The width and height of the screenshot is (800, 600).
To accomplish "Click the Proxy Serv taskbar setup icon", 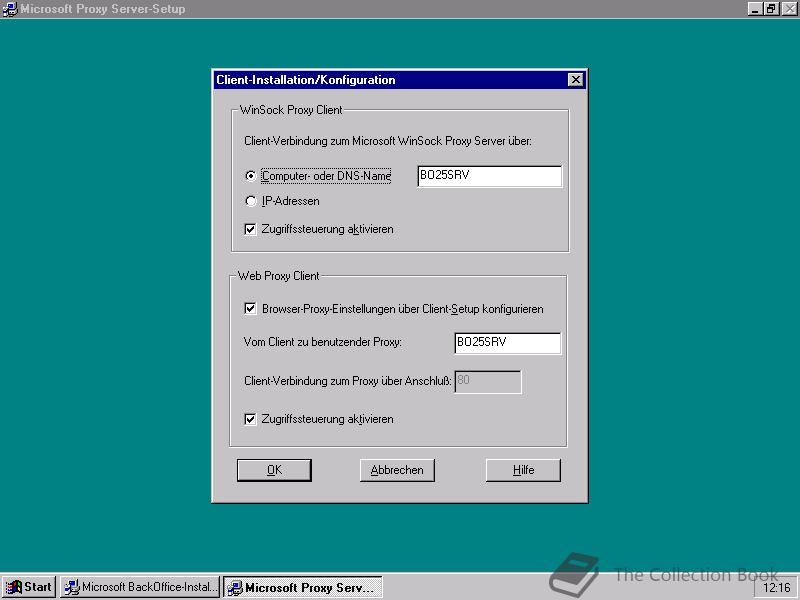I will (x=235, y=588).
